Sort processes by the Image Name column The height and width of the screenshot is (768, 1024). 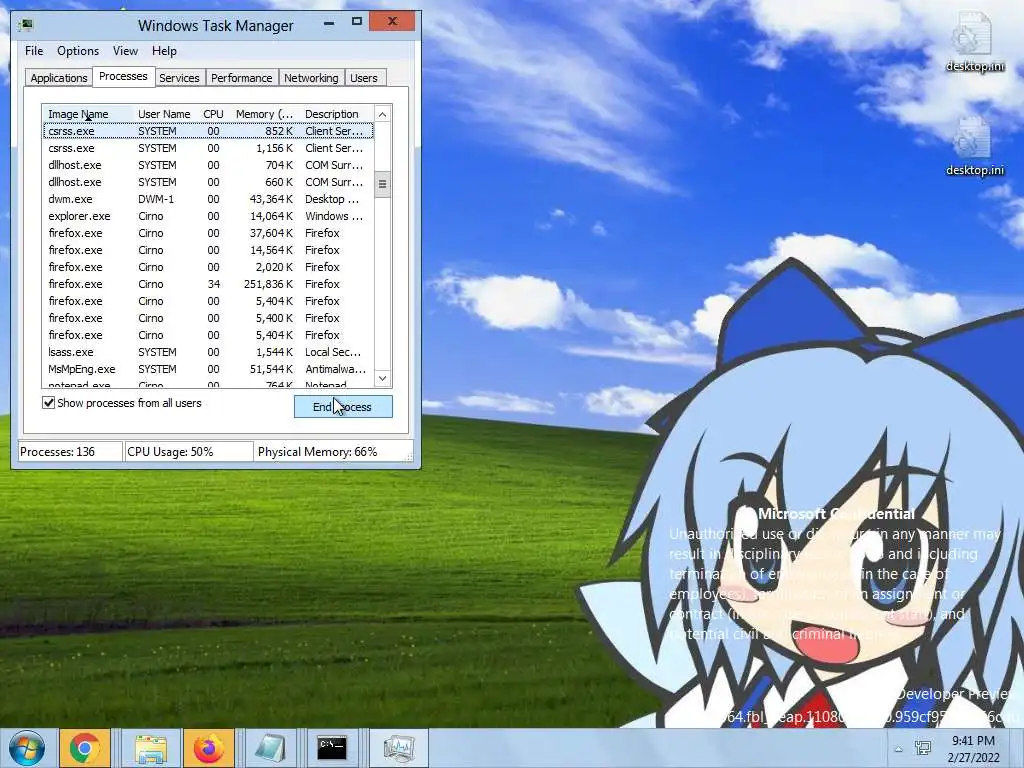88,114
